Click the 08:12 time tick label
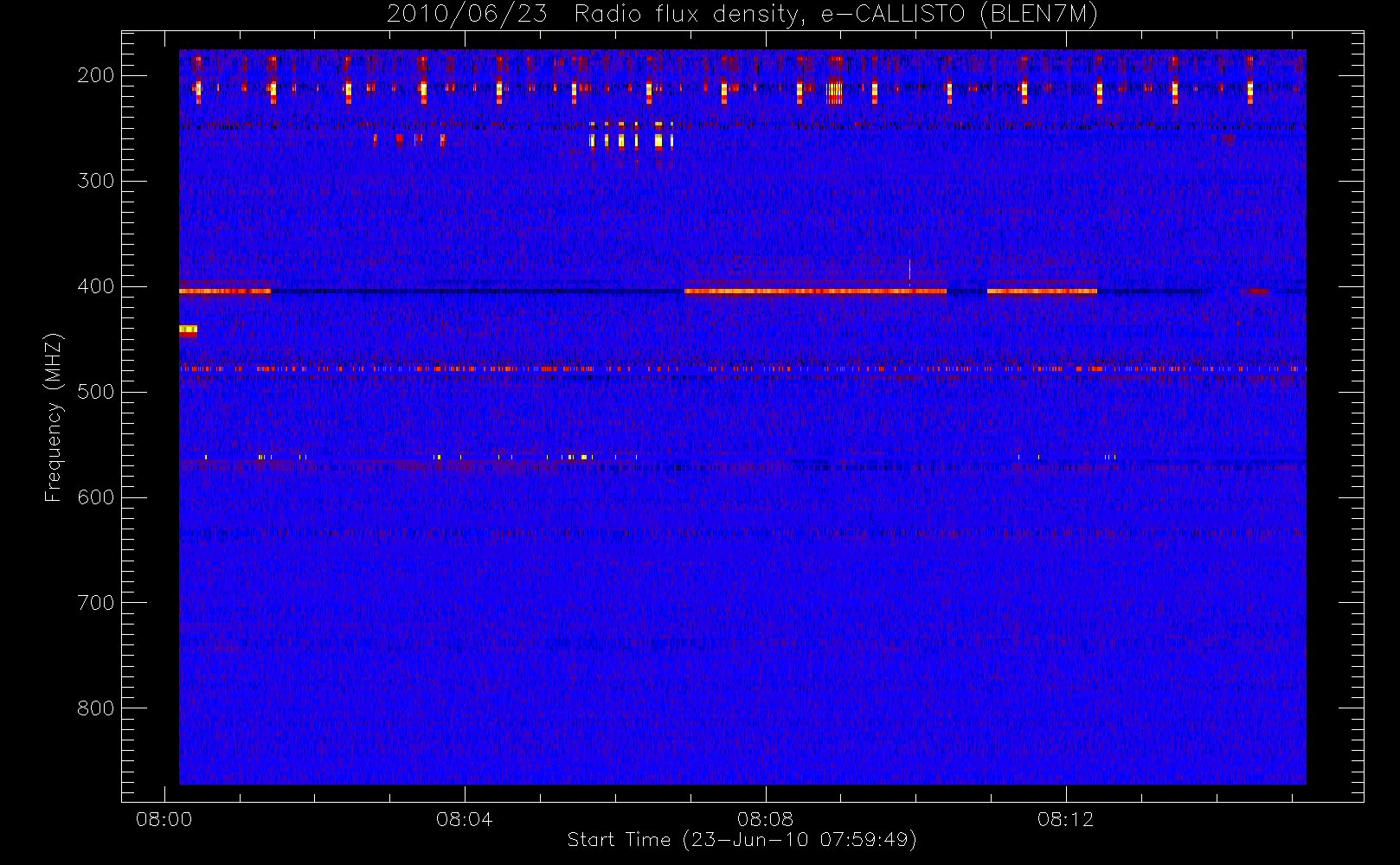Viewport: 1400px width, 865px height. pos(1066,819)
